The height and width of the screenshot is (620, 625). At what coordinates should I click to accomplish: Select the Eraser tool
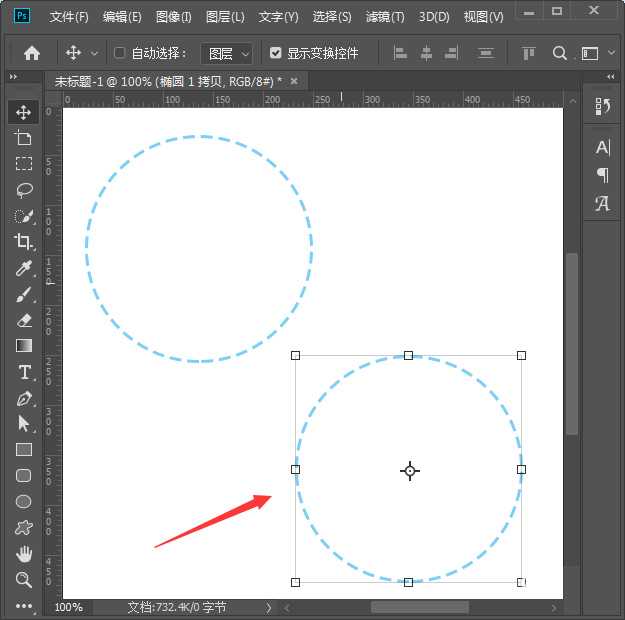coord(24,319)
